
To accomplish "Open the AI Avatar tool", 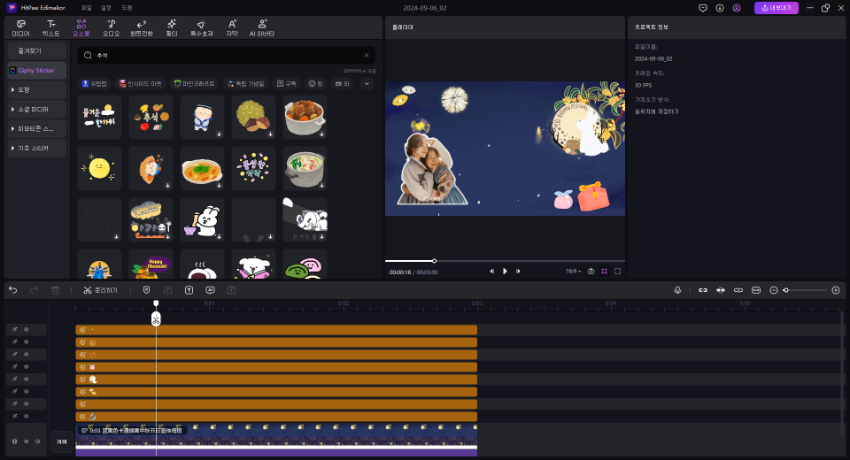I will click(x=262, y=27).
